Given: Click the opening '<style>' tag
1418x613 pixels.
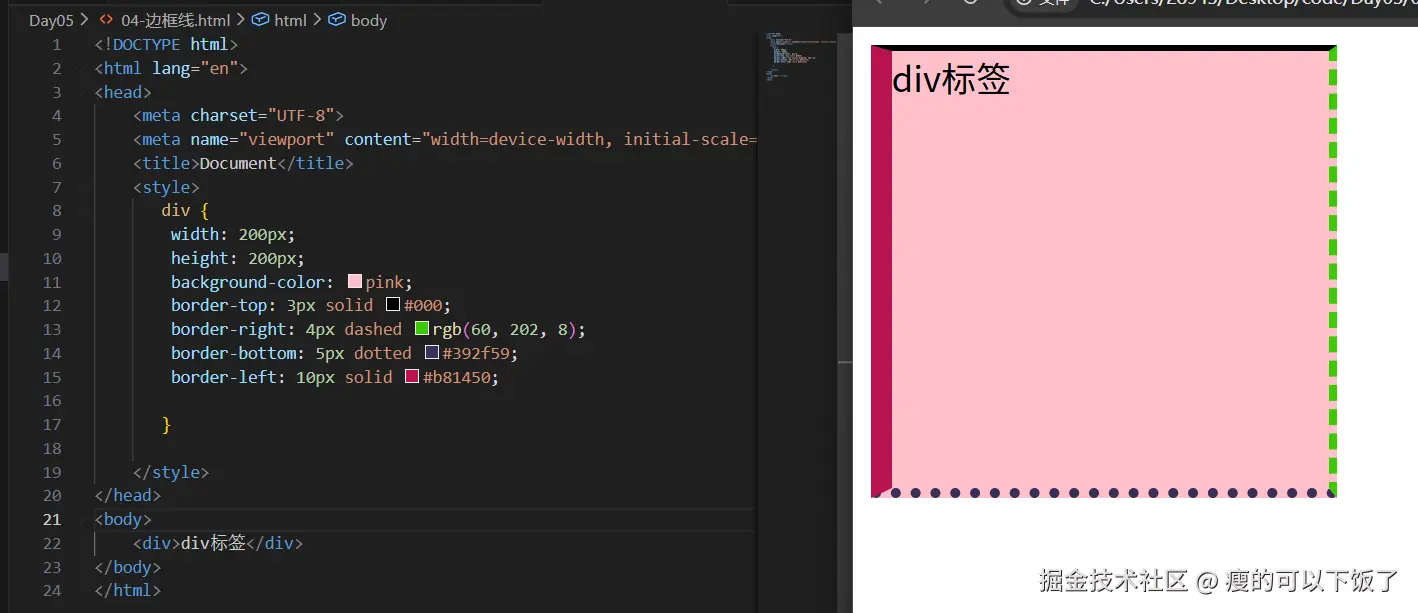Looking at the screenshot, I should pos(166,187).
